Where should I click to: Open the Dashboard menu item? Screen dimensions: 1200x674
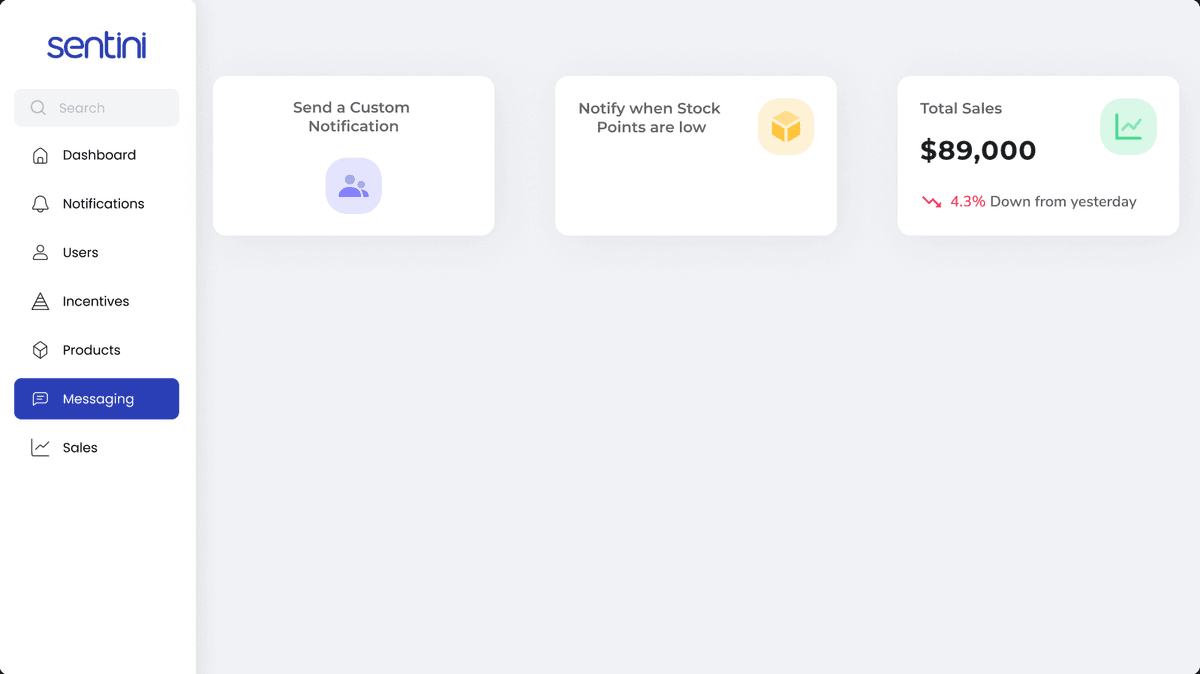pyautogui.click(x=97, y=155)
